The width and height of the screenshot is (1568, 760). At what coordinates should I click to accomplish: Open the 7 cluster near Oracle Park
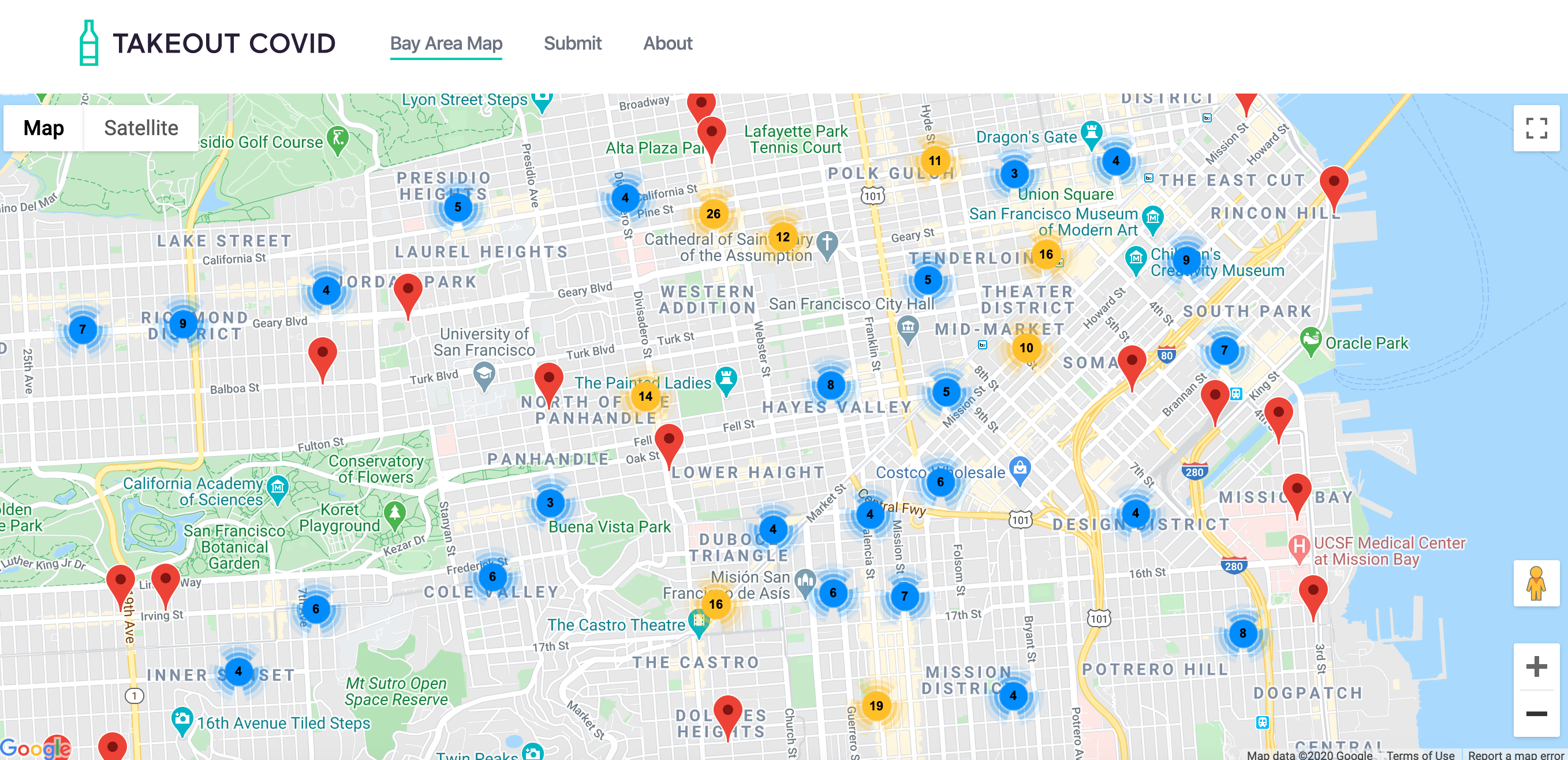coord(1224,350)
